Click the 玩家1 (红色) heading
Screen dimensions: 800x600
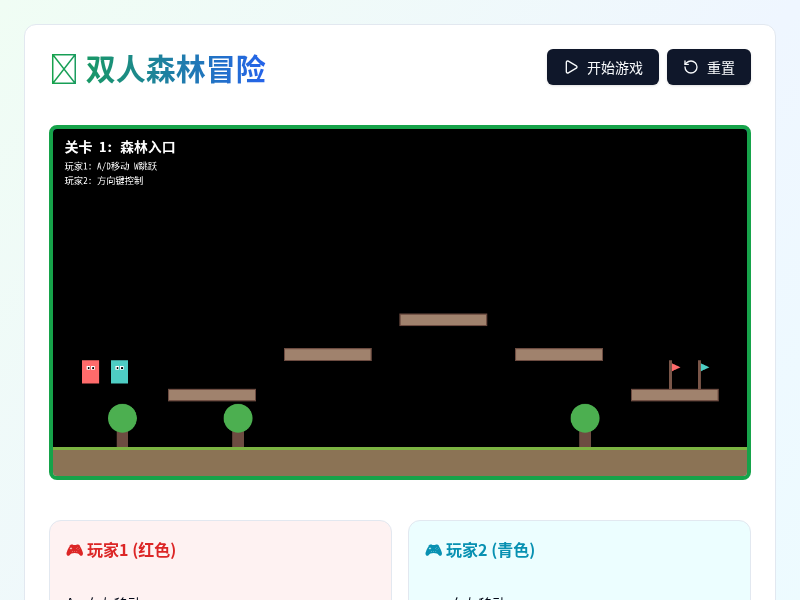[x=131, y=550]
